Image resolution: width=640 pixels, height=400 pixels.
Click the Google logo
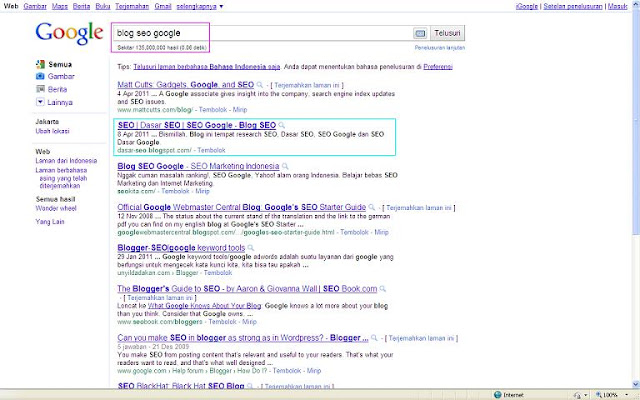point(69,33)
